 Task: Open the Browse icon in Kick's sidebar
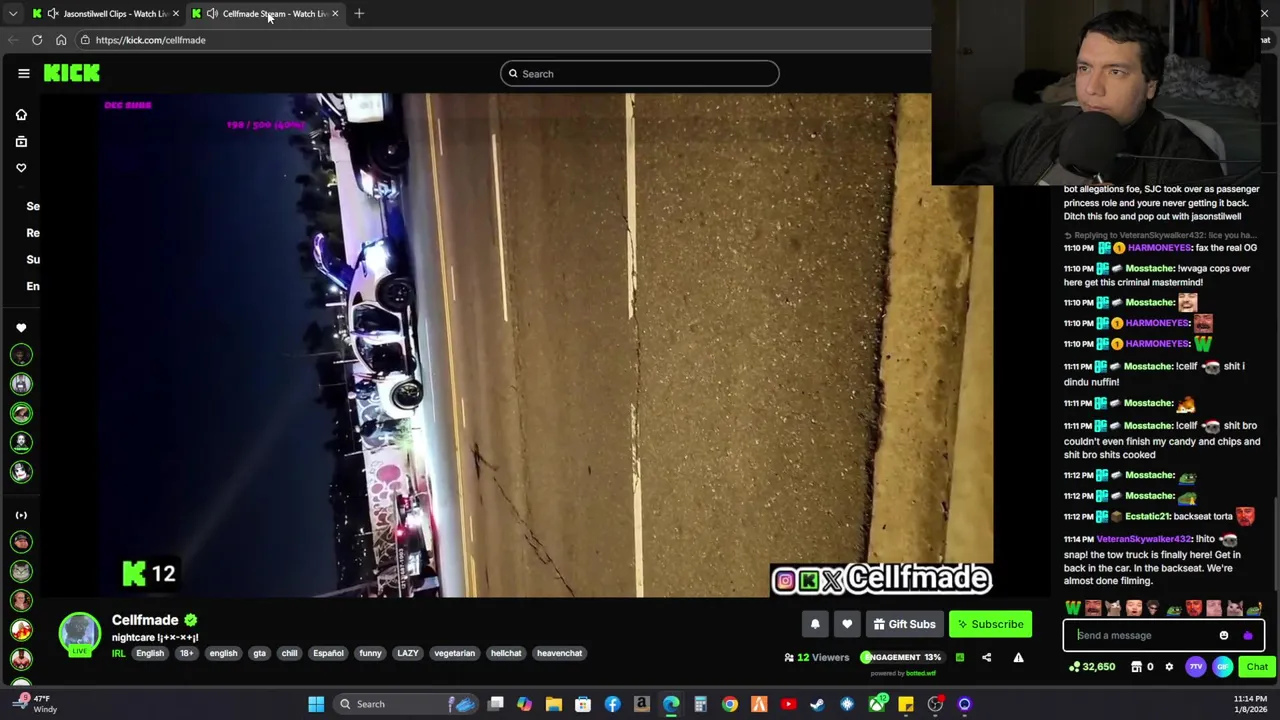coord(21,141)
